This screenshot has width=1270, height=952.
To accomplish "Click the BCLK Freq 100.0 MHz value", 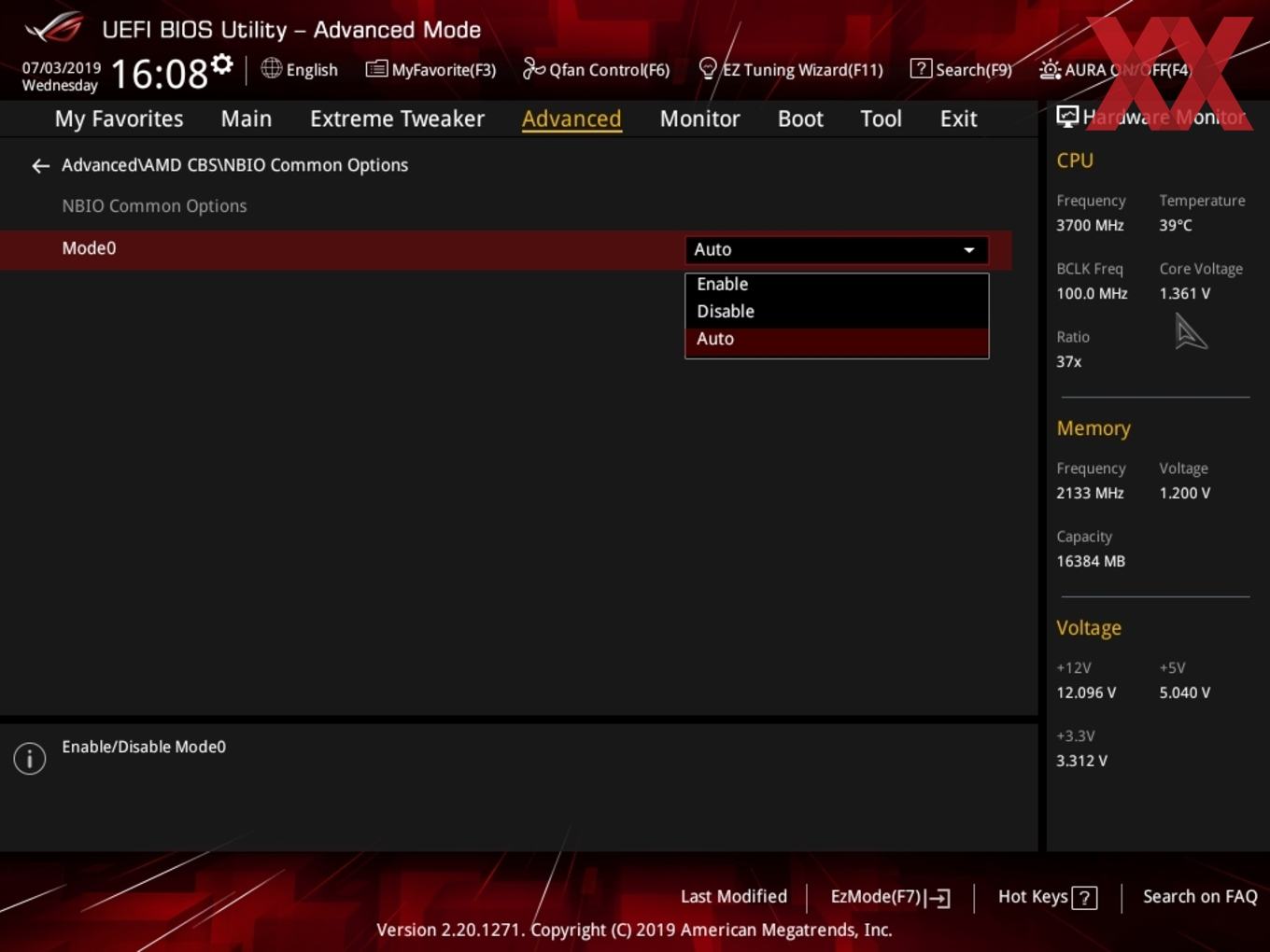I will click(x=1092, y=293).
